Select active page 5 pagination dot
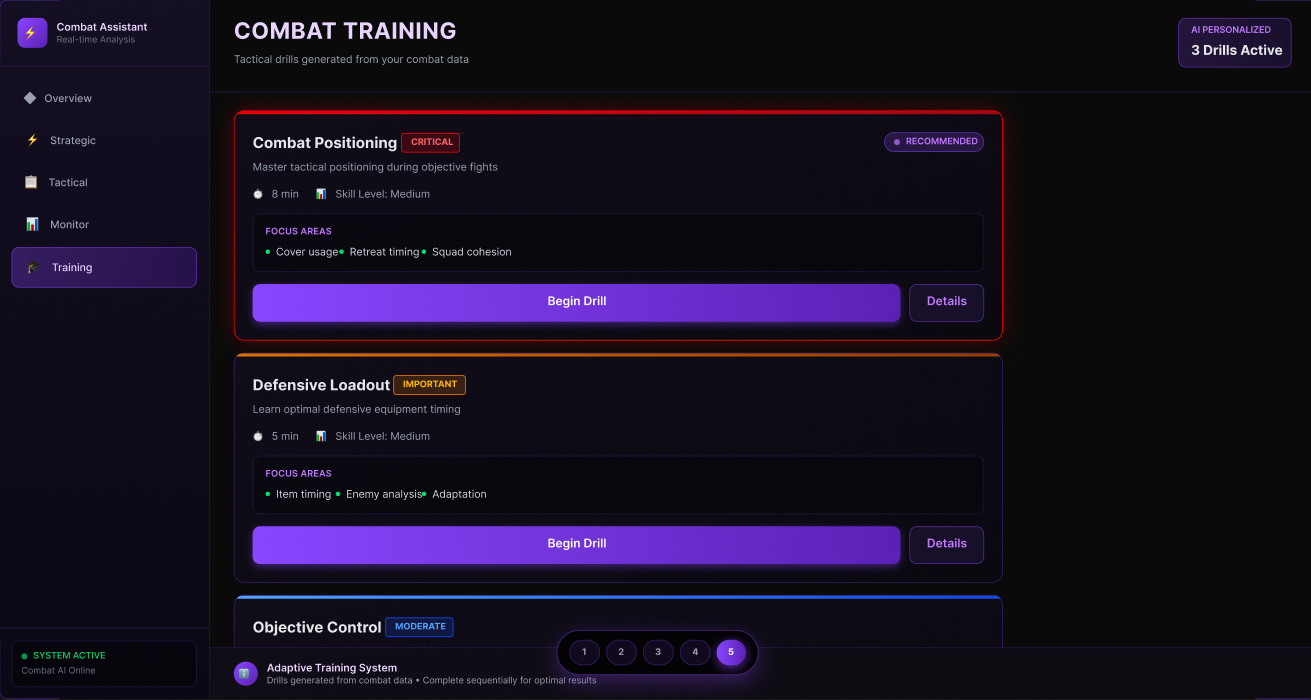The width and height of the screenshot is (1311, 700). tap(731, 652)
